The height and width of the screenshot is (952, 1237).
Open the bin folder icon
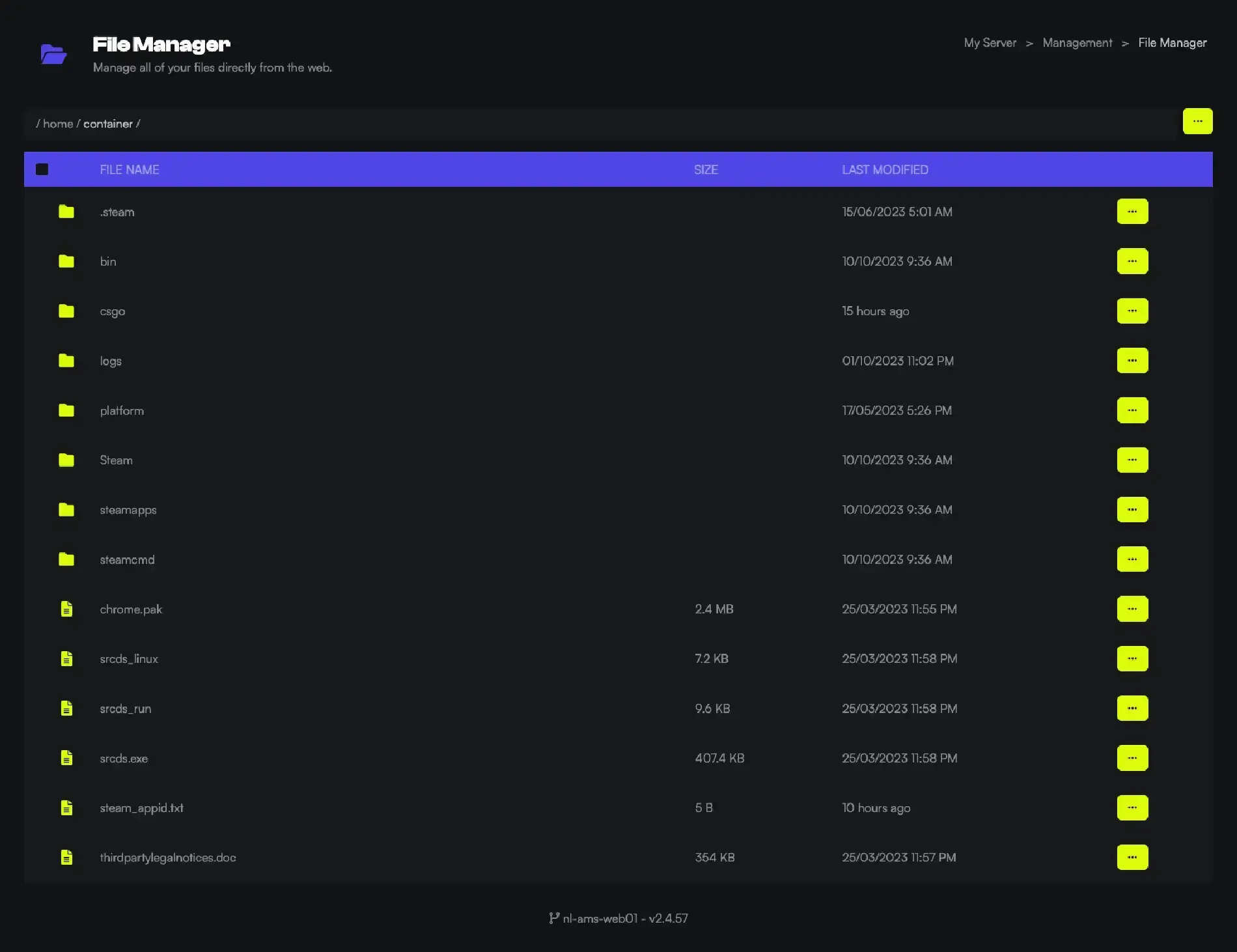point(66,261)
